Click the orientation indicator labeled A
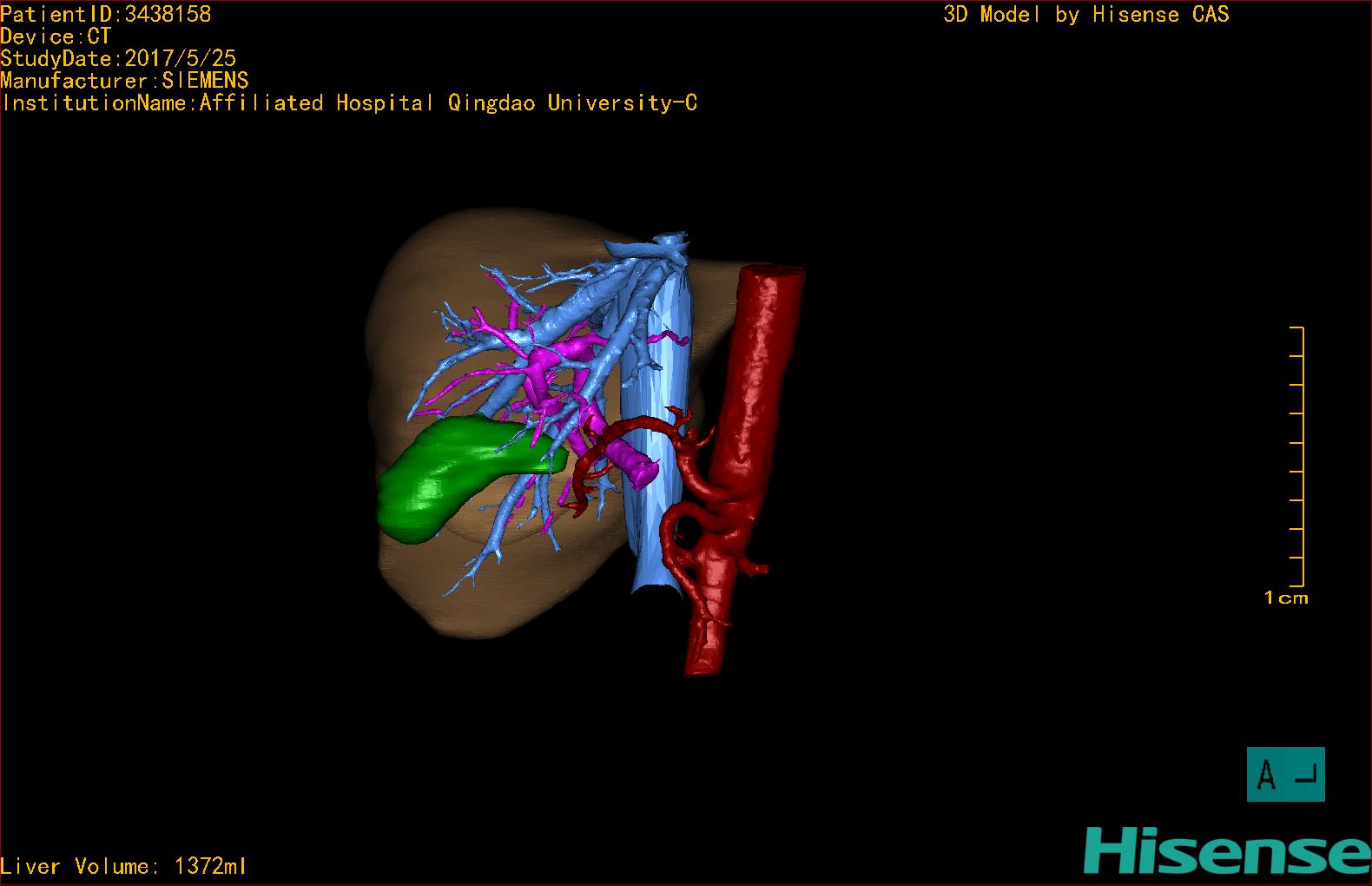This screenshot has height=886, width=1372. click(1285, 774)
